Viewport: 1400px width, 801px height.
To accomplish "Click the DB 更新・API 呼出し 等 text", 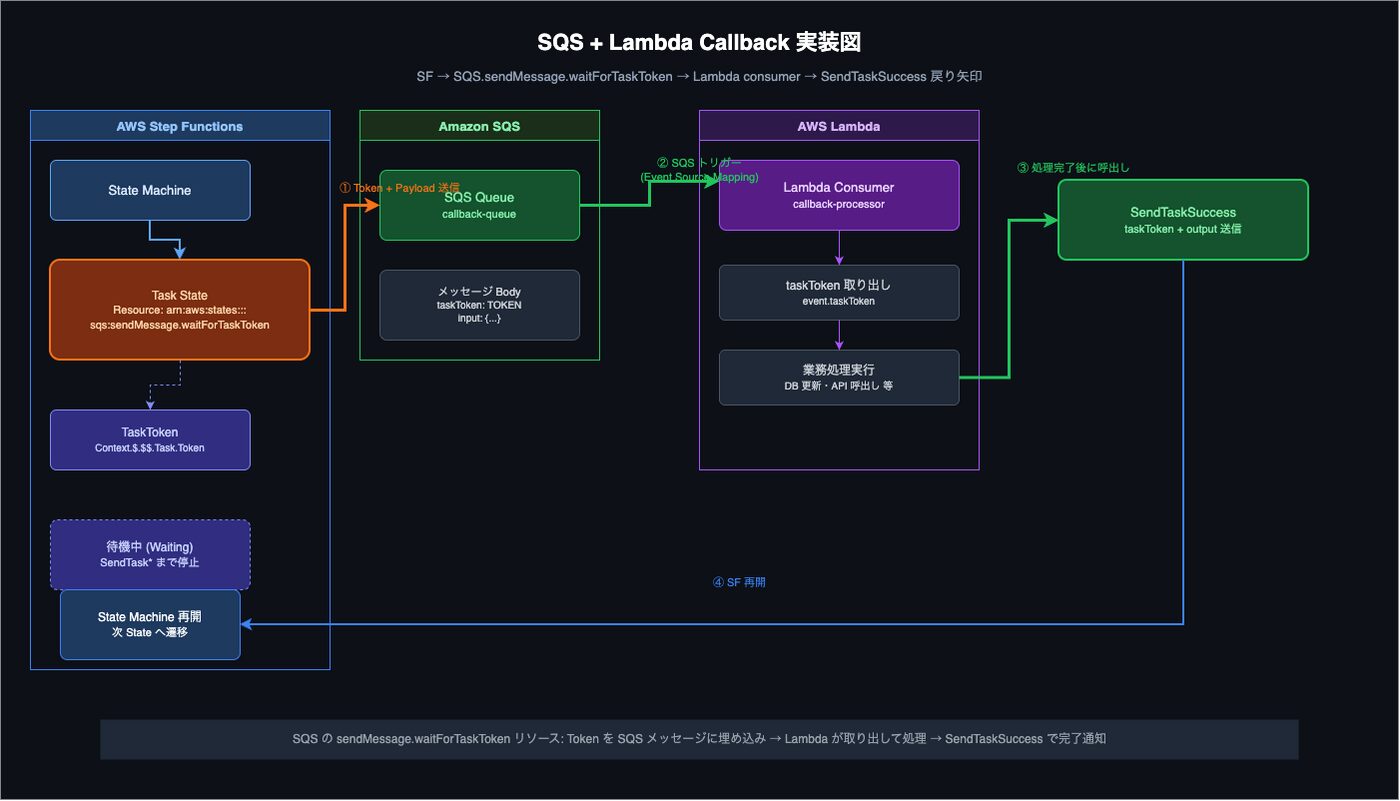I will (x=839, y=385).
